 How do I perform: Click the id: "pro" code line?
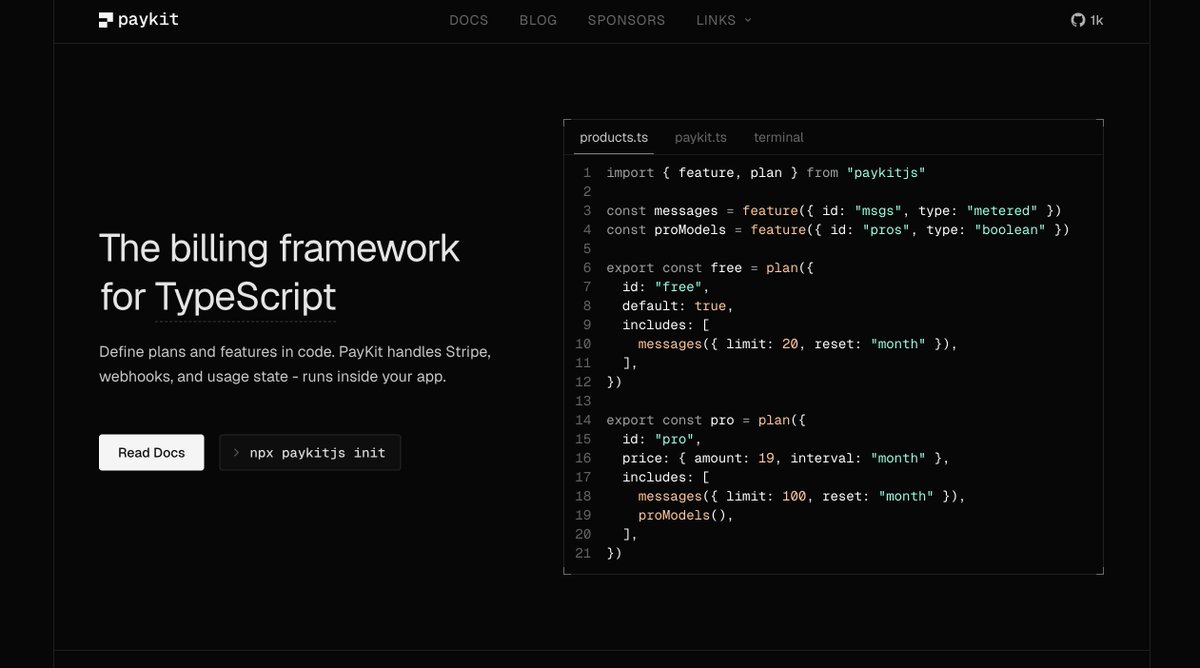click(x=661, y=438)
